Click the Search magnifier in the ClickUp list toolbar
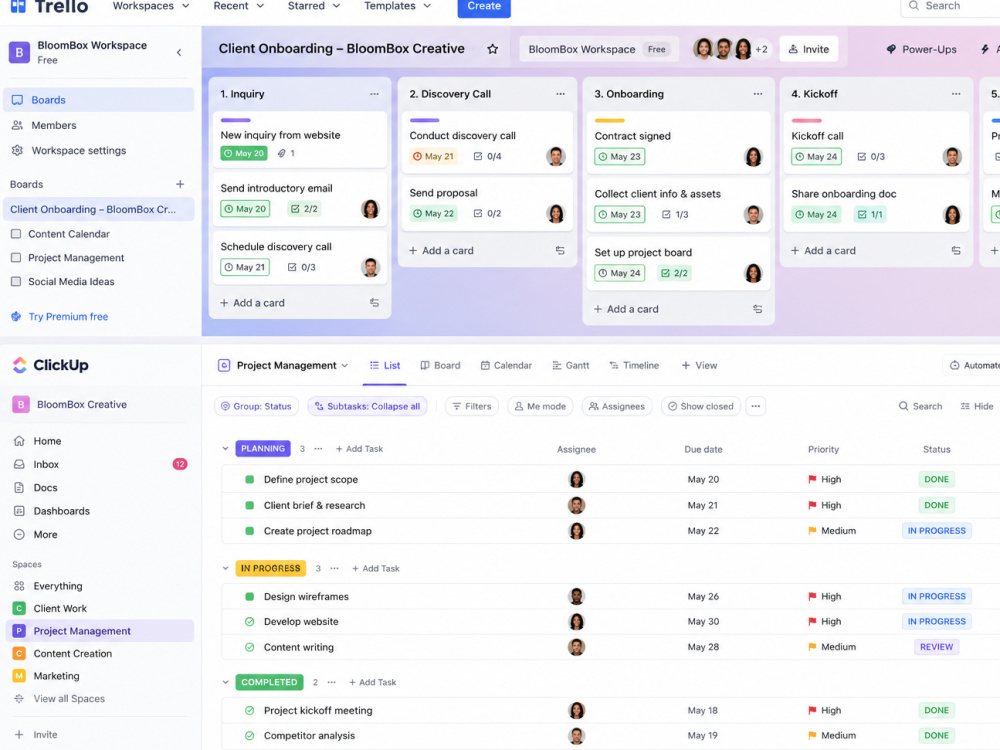The height and width of the screenshot is (750, 1000). pos(903,406)
